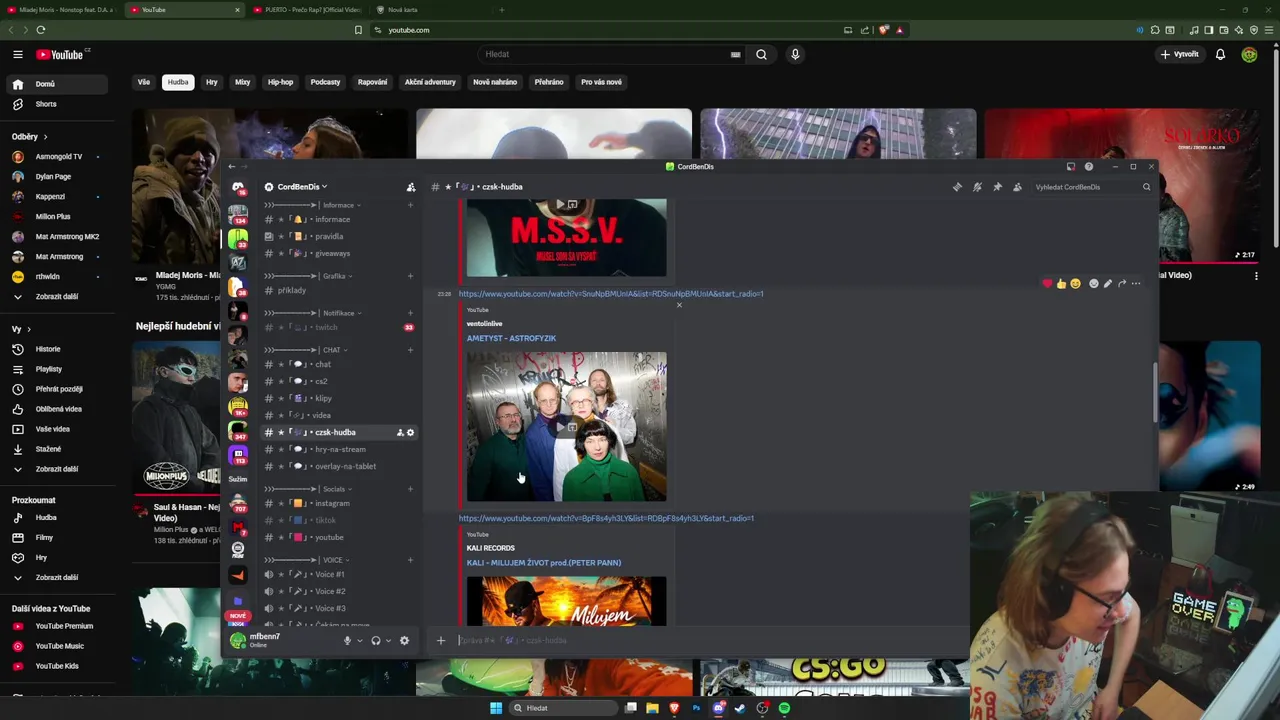The height and width of the screenshot is (720, 1280).
Task: Select the Podcasty filter chip
Action: tap(325, 82)
